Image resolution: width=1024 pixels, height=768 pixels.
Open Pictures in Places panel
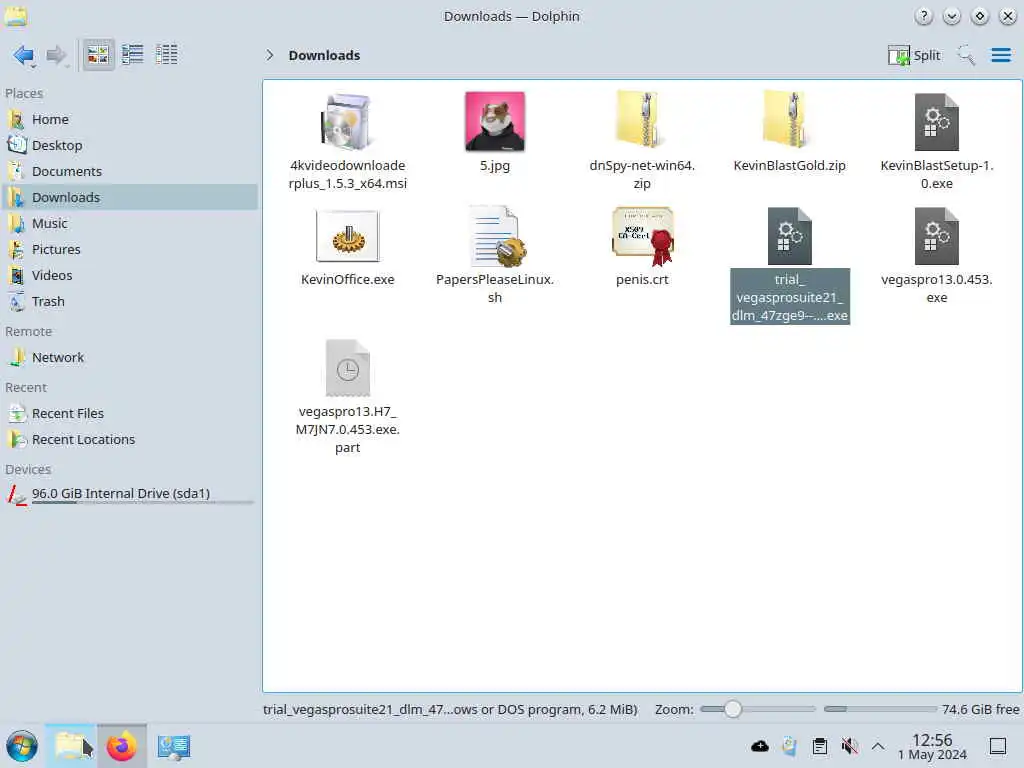[130, 249]
